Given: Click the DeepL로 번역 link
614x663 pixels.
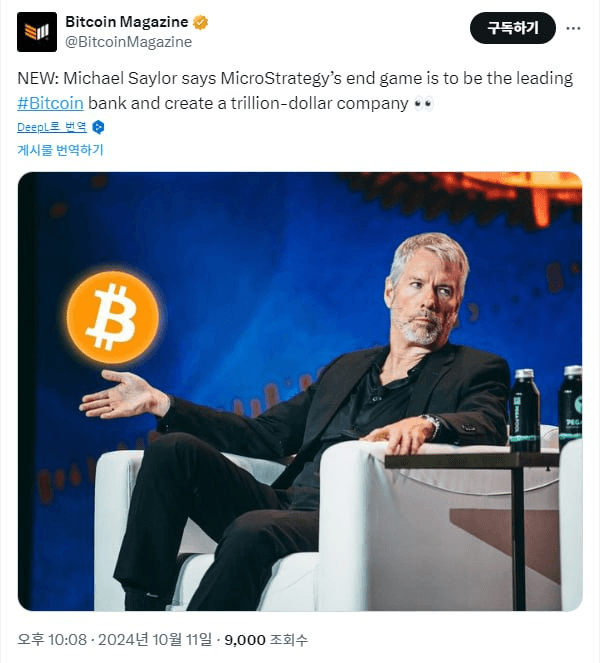Looking at the screenshot, I should (52, 127).
